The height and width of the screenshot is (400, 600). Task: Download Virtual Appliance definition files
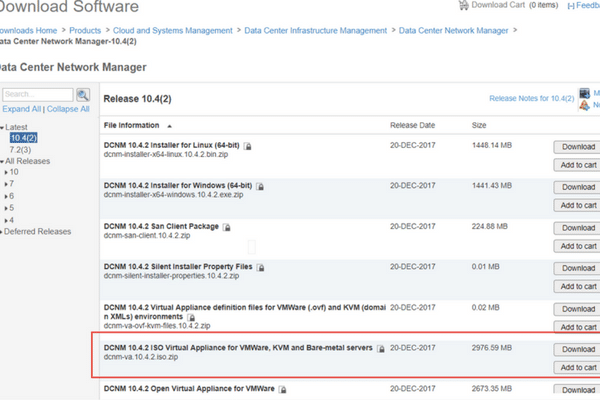tap(578, 309)
